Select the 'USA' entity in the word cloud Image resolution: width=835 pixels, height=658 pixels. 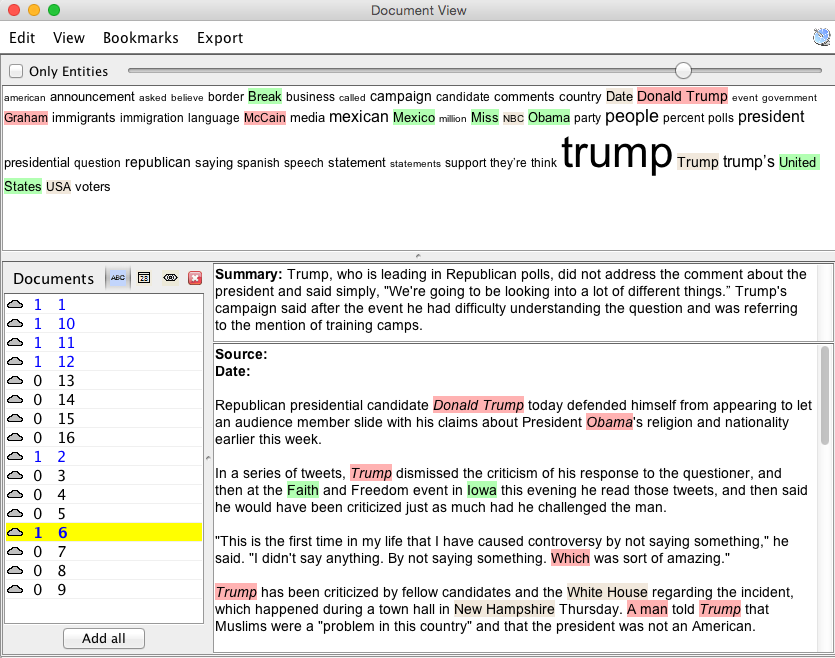coord(59,187)
